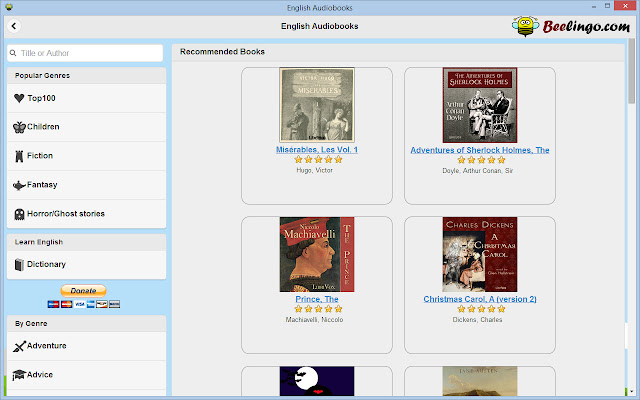Click the Jane Austen cover thumbnail

pos(480,381)
